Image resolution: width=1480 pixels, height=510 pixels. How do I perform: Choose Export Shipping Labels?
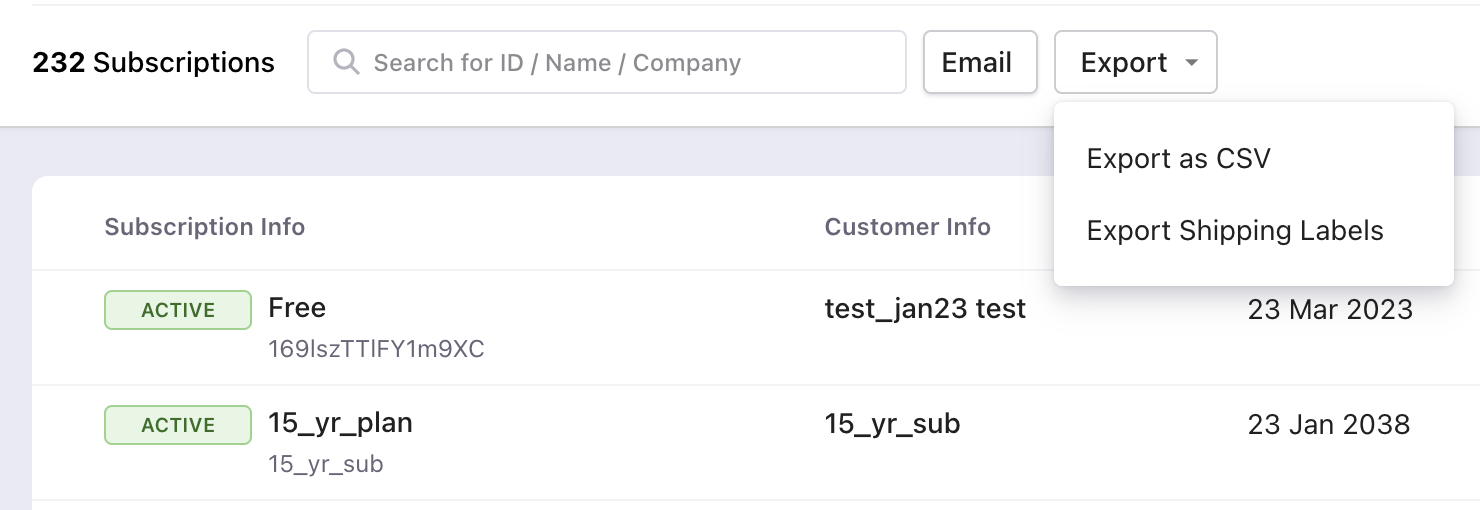1235,231
